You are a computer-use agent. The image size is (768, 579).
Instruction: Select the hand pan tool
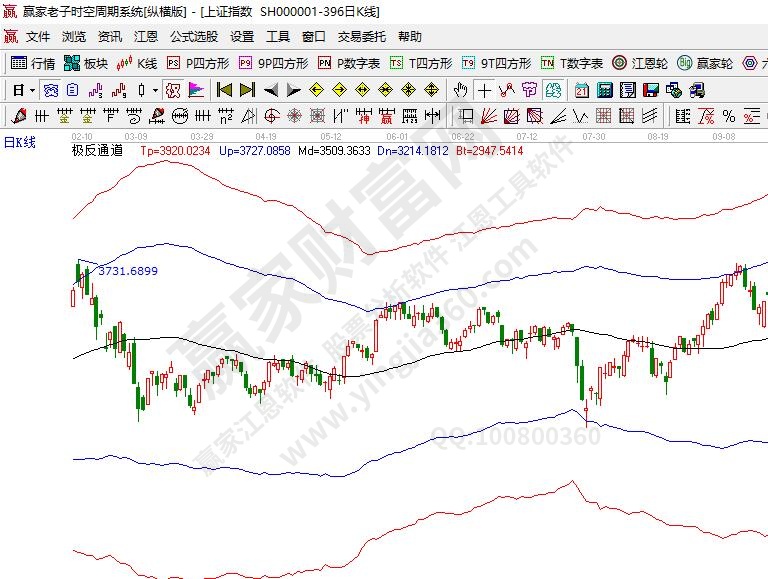[x=461, y=90]
